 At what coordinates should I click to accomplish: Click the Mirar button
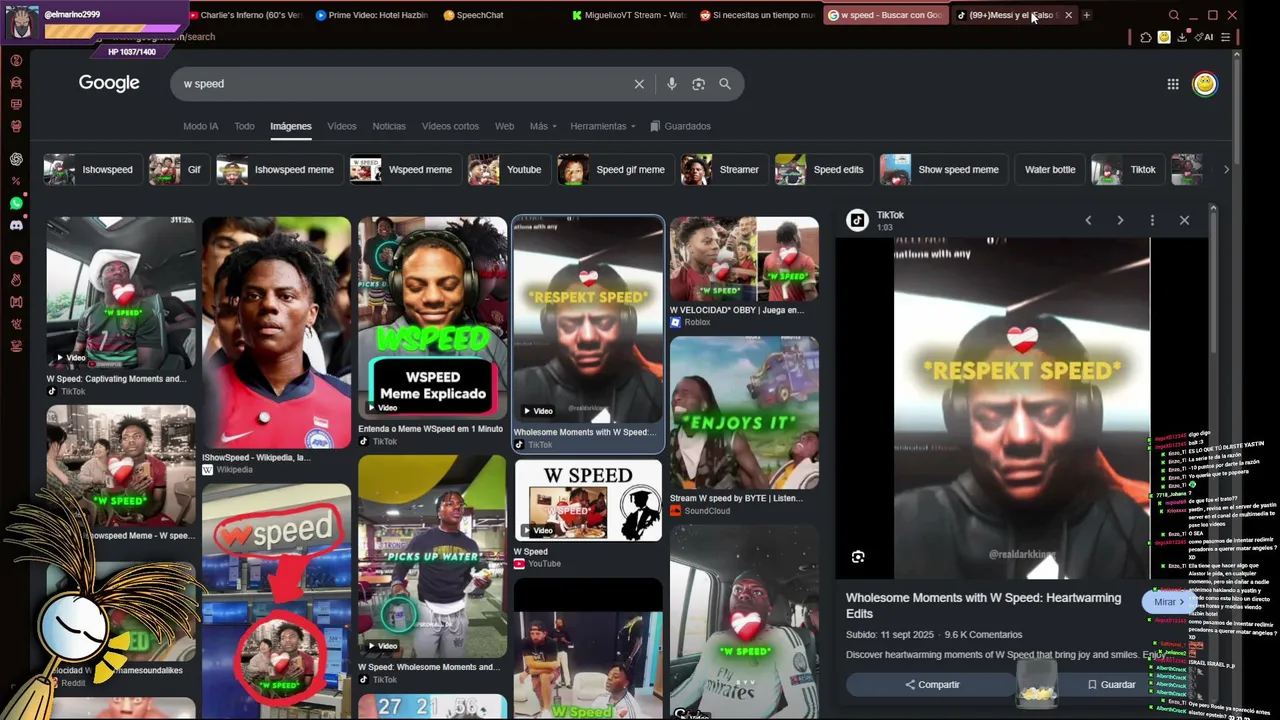[x=1168, y=602]
